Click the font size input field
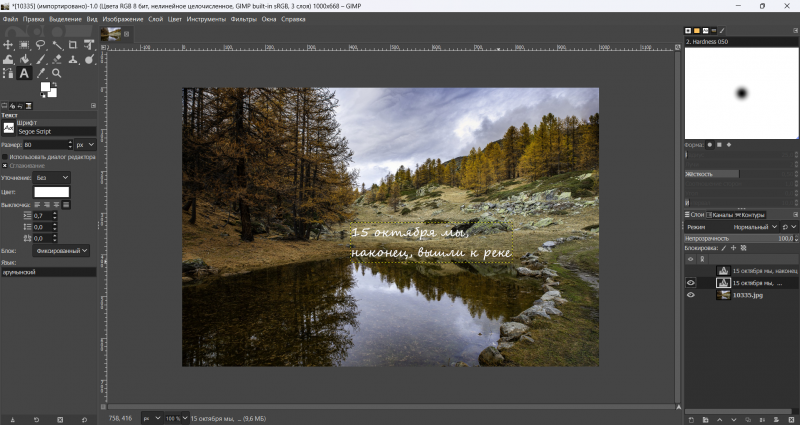Image resolution: width=800 pixels, height=425 pixels. click(44, 145)
